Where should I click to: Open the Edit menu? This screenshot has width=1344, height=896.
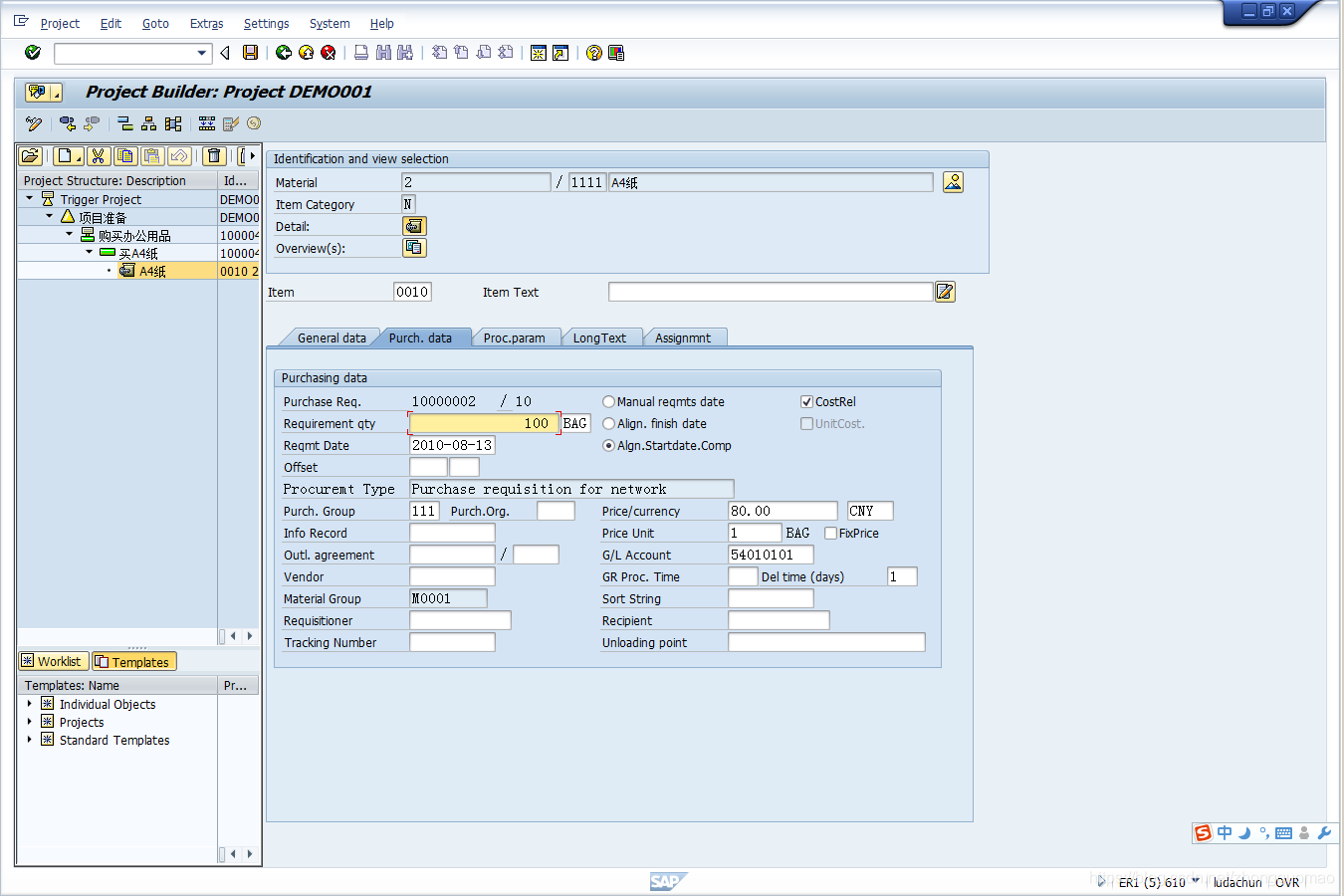pos(111,23)
